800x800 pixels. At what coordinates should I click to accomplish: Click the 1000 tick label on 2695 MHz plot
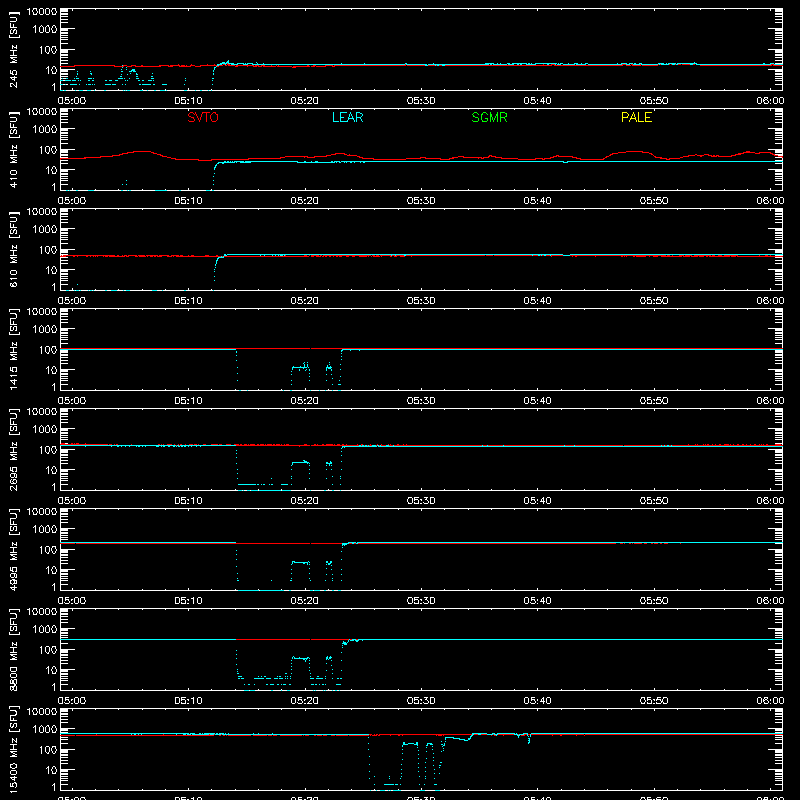tap(45, 430)
